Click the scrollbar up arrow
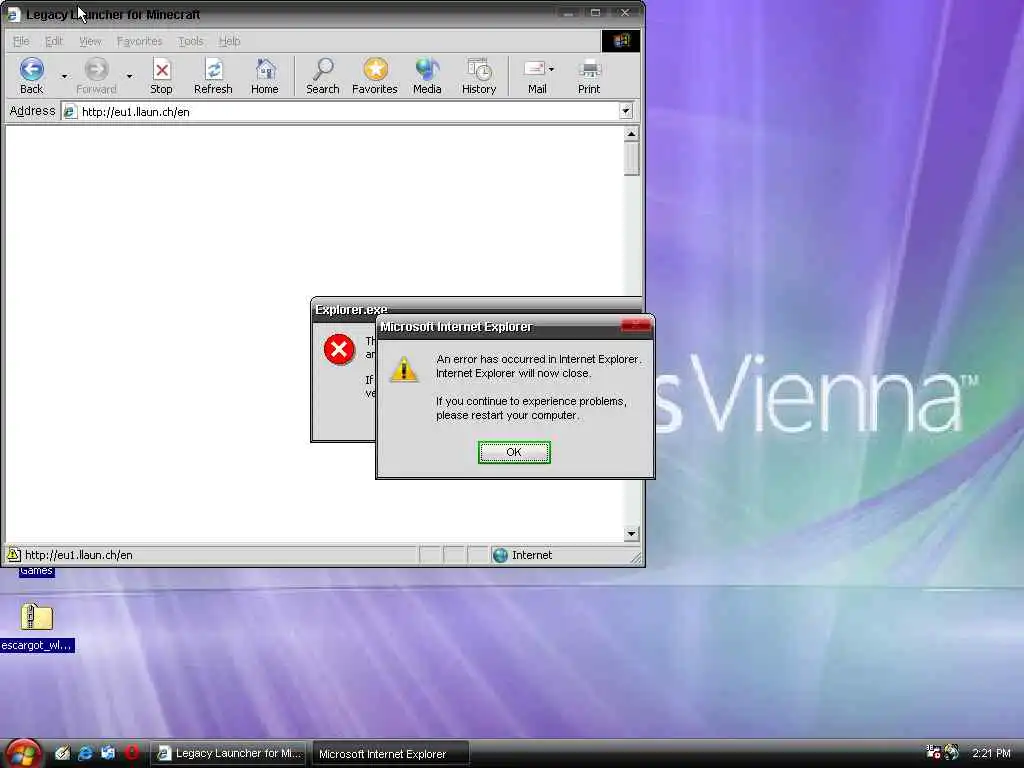 (631, 135)
